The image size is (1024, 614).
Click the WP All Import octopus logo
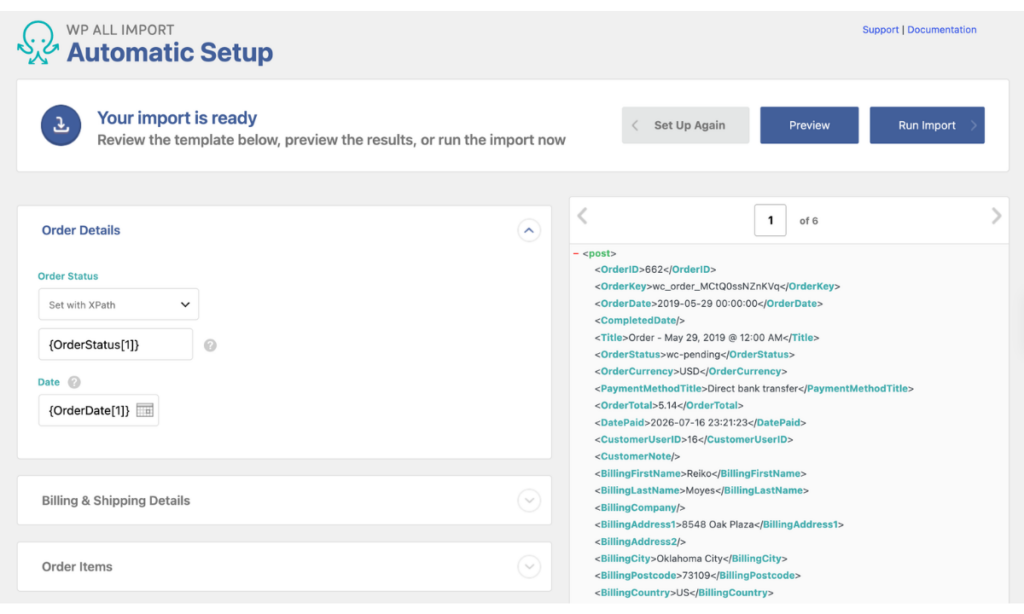(38, 43)
